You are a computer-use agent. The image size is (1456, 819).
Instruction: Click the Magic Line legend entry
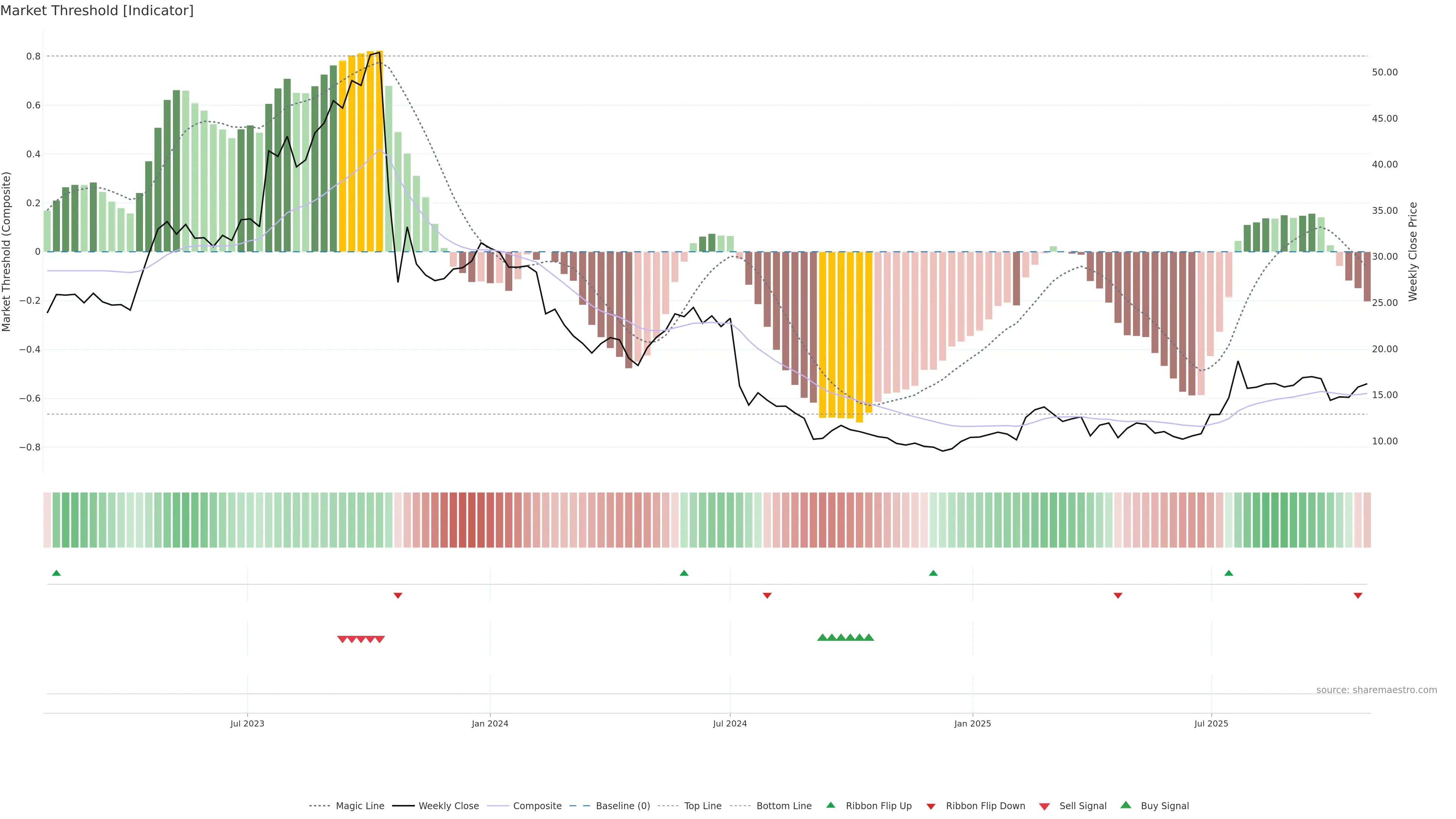[x=359, y=806]
